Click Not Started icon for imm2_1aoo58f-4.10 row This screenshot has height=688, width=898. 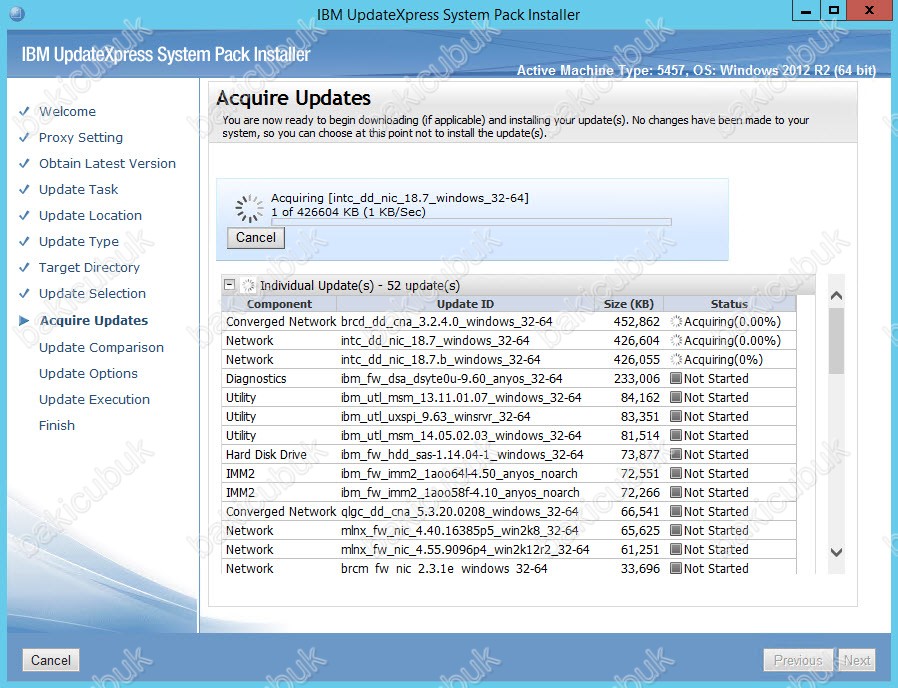coord(676,492)
